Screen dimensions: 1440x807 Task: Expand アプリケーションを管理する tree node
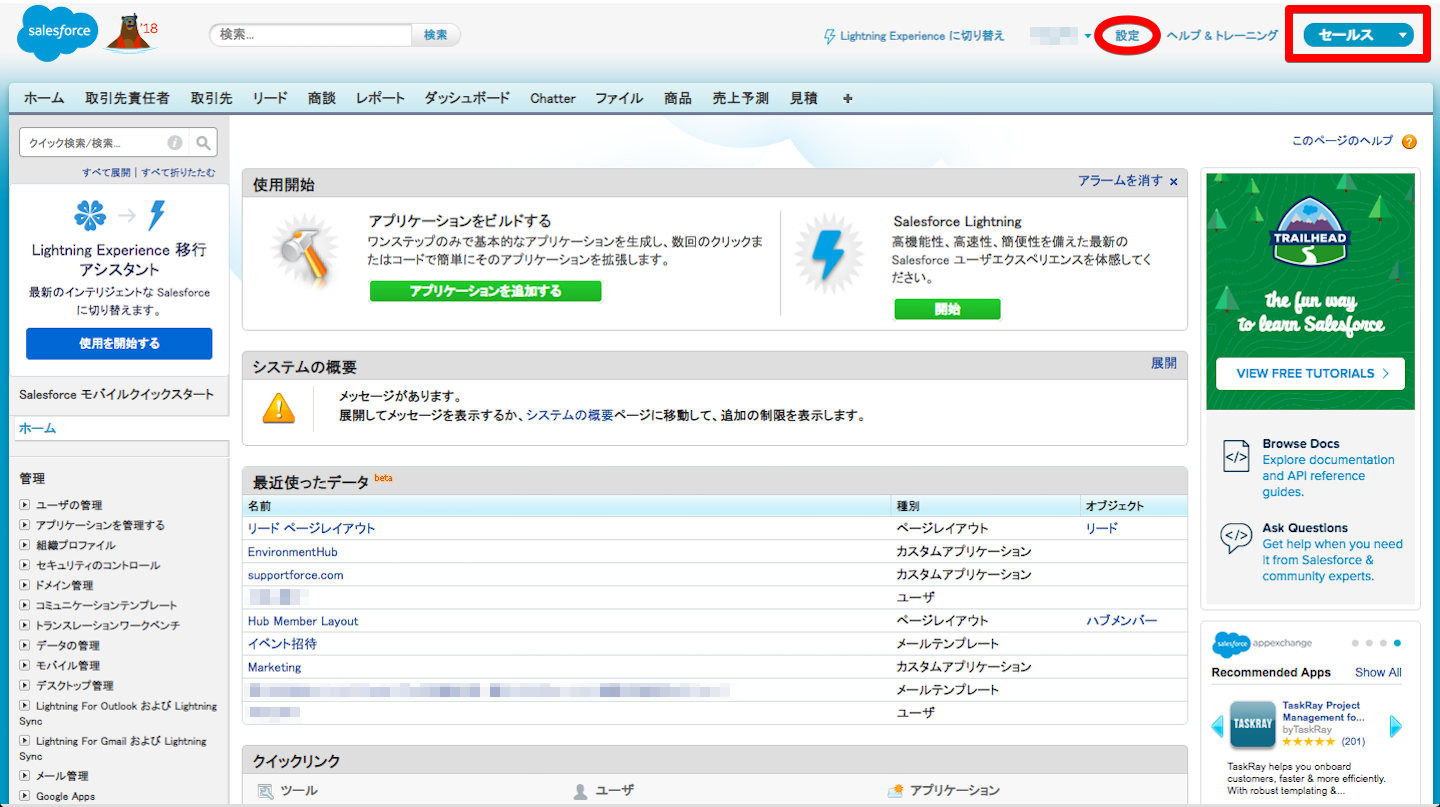coord(25,525)
